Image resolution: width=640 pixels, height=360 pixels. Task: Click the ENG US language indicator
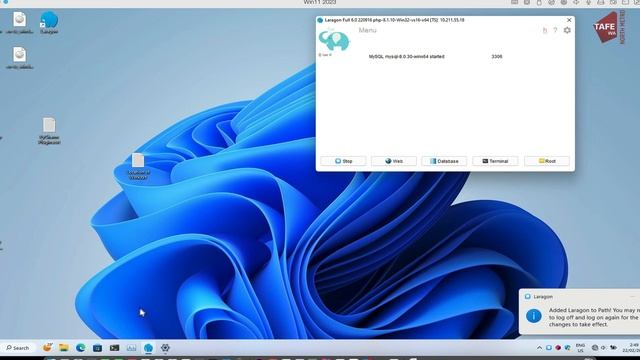coord(580,348)
